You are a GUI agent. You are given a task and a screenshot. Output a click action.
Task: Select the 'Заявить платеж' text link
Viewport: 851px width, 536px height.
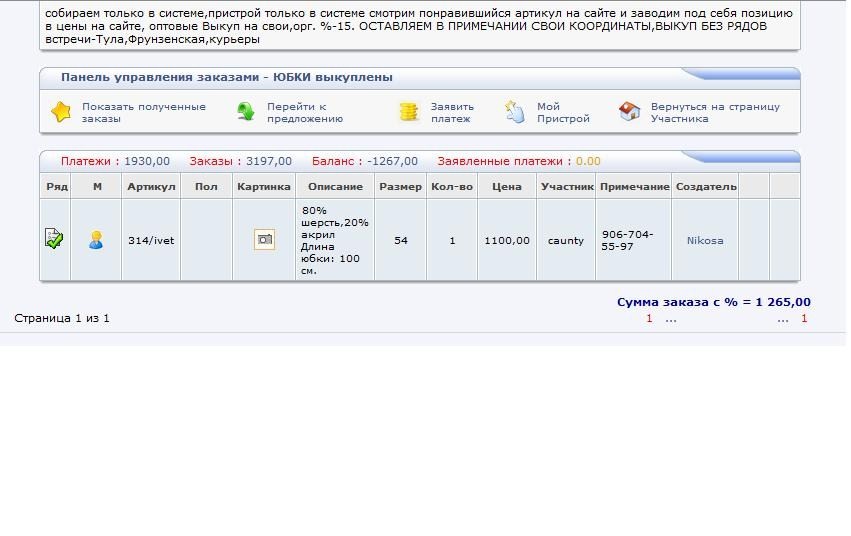click(x=452, y=112)
